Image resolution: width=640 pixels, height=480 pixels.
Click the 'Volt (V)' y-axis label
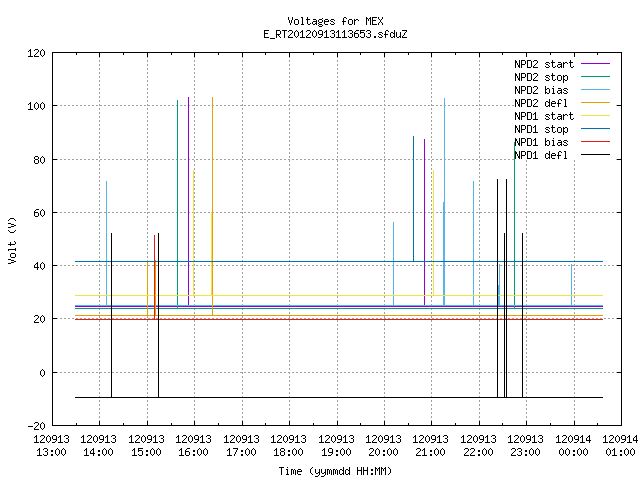(x=12, y=240)
